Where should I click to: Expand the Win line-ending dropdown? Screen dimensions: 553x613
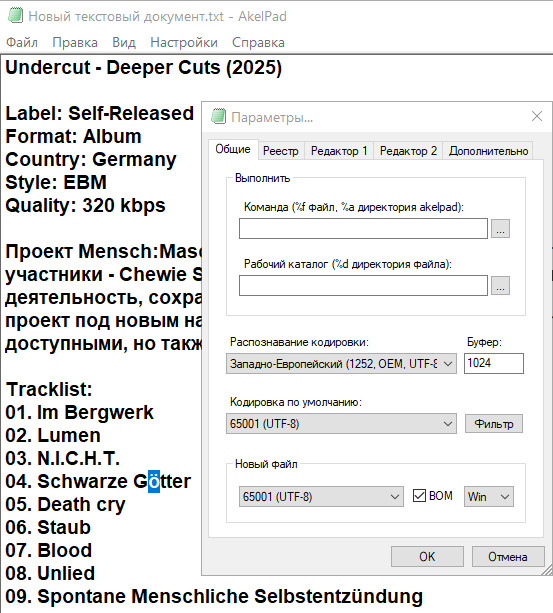point(489,496)
